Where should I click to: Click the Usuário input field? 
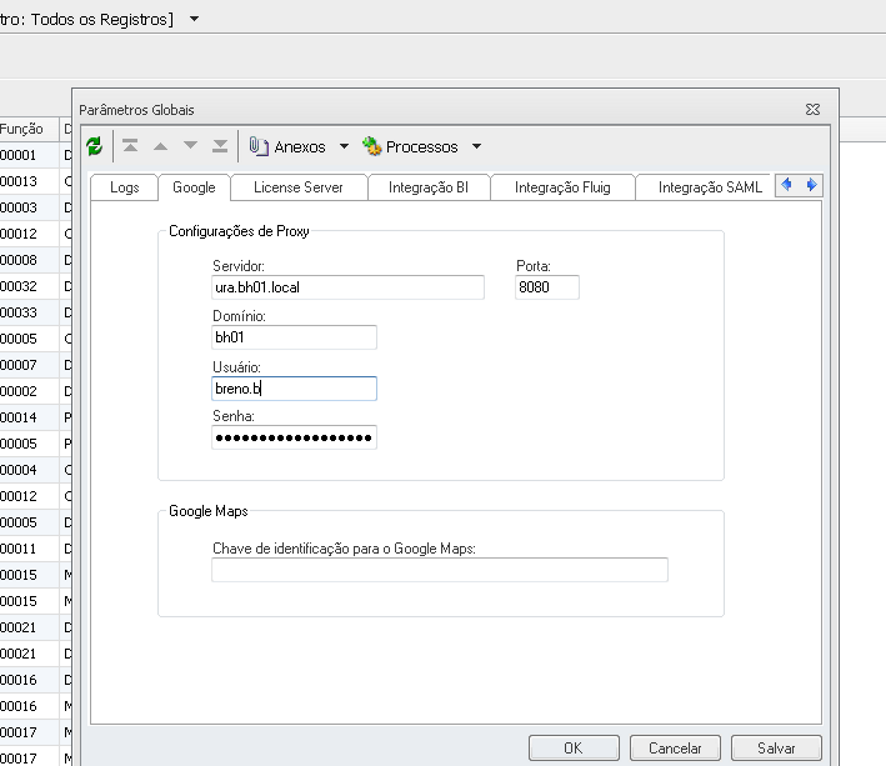(294, 389)
